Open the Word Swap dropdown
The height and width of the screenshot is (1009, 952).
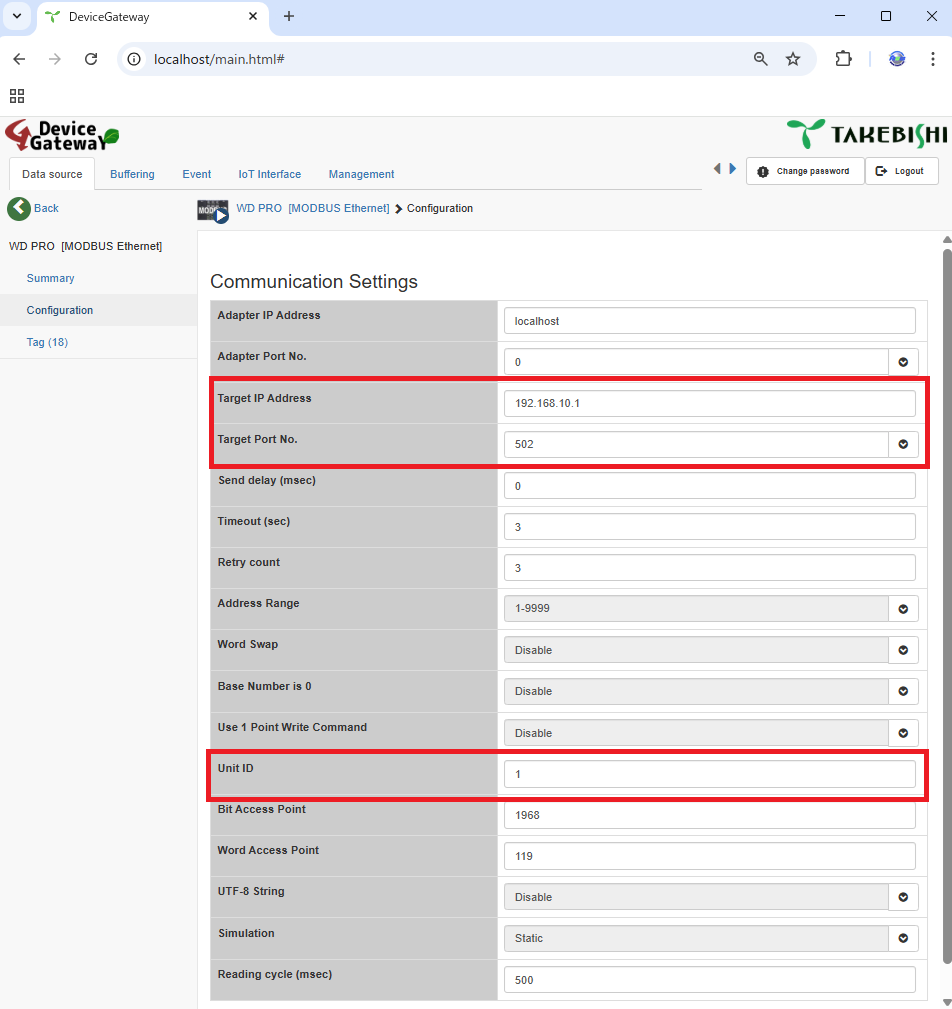903,650
